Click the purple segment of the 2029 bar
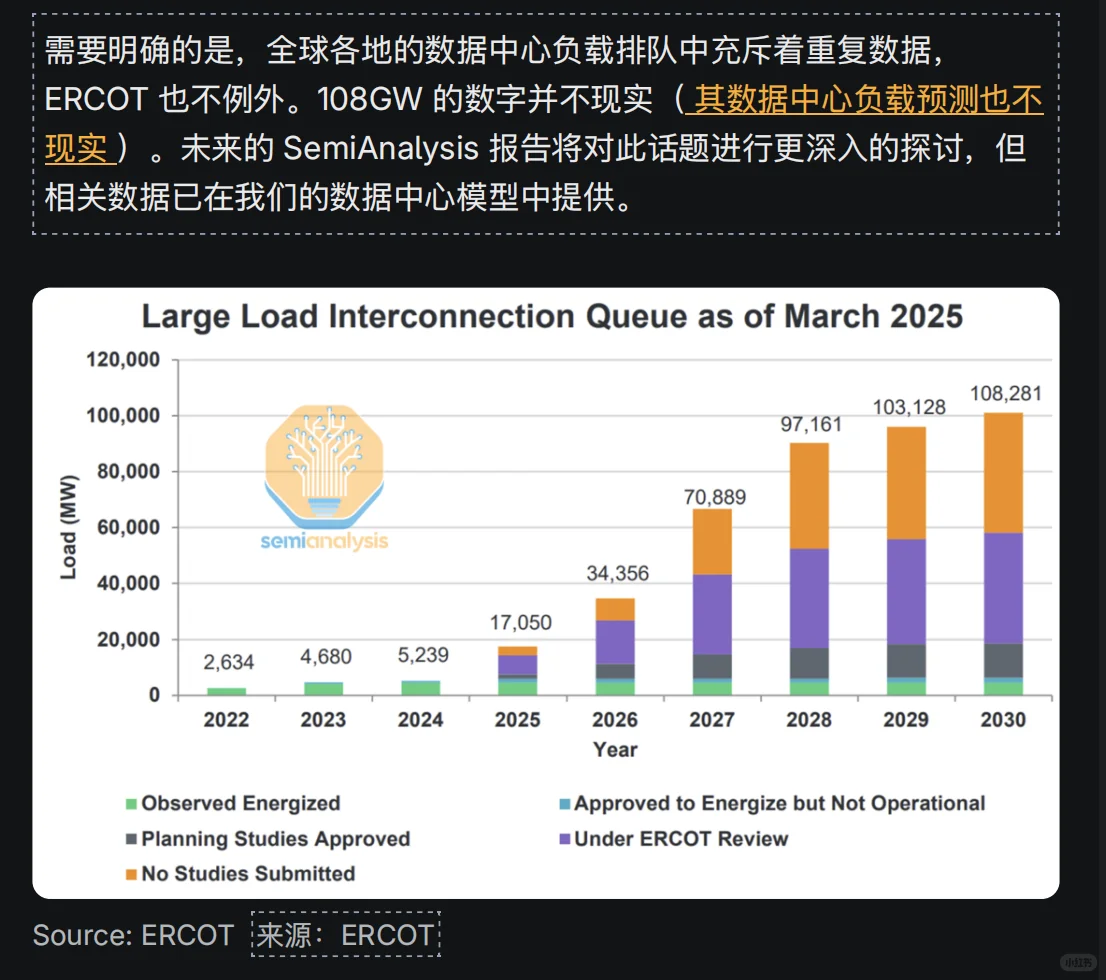This screenshot has height=980, width=1106. tap(906, 590)
